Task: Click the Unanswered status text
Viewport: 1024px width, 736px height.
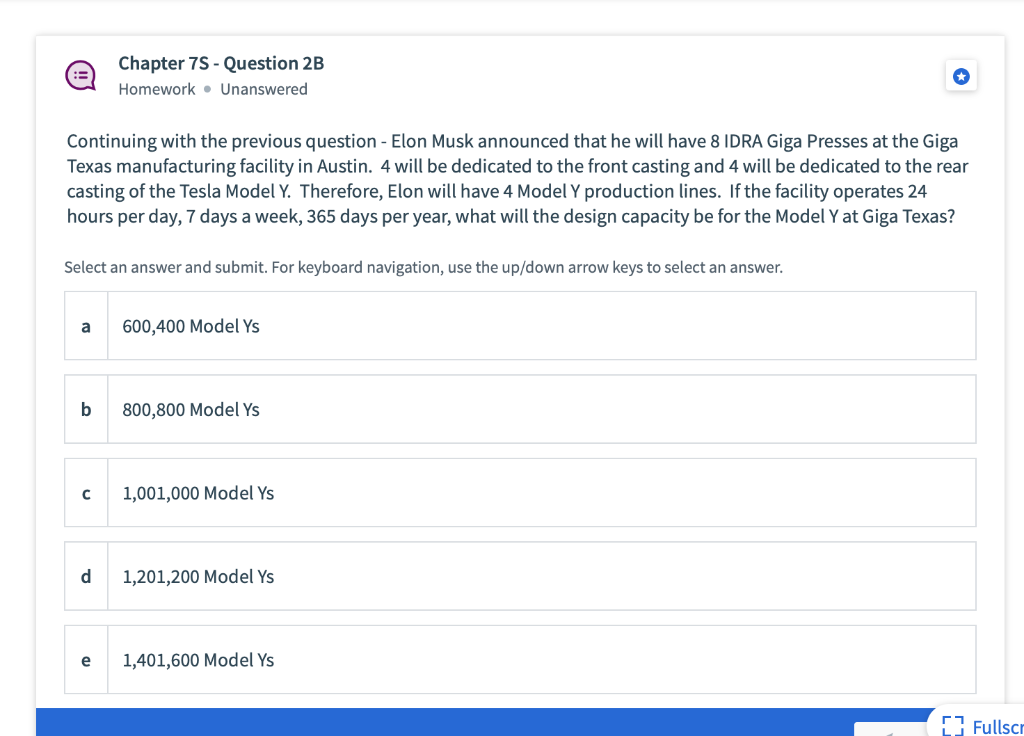Action: pos(264,89)
